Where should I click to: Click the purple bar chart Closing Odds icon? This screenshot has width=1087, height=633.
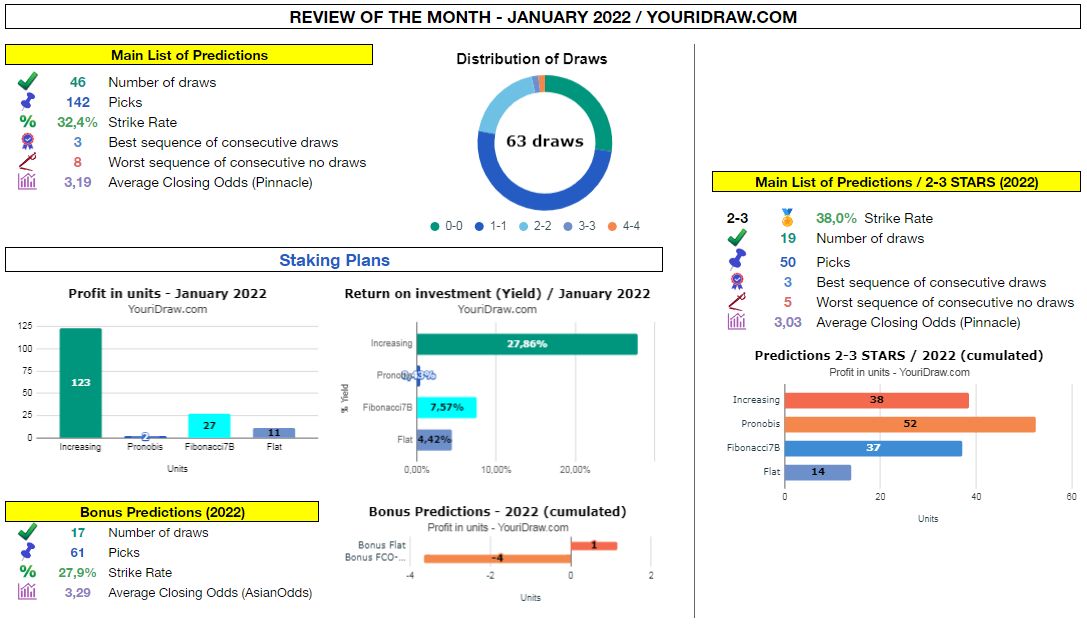coord(27,182)
